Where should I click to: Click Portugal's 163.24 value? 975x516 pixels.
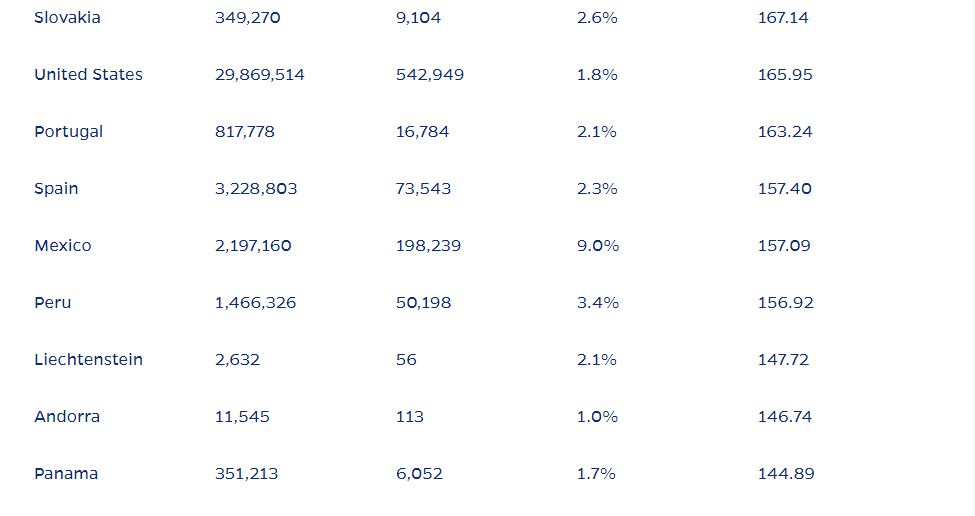tap(785, 132)
